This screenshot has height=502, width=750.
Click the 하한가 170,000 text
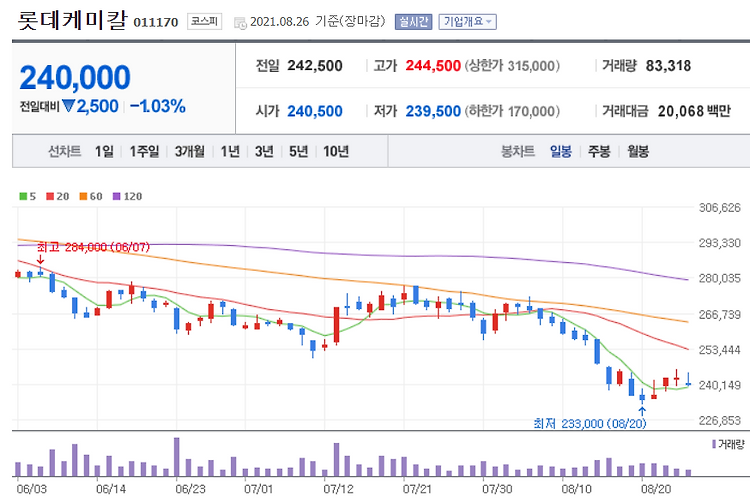coord(512,111)
